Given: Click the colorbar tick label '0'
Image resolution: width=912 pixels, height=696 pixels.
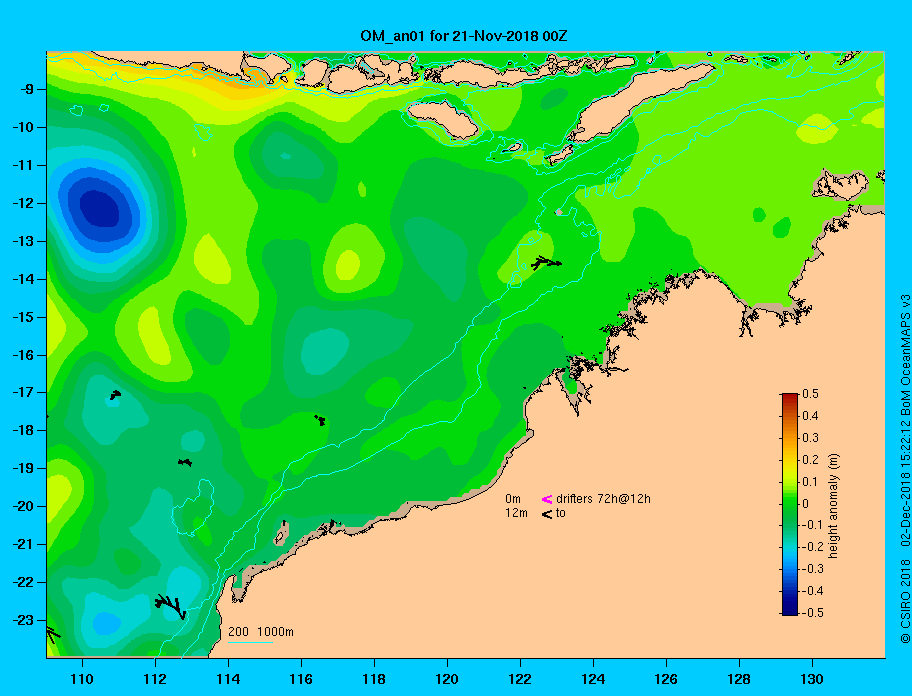Looking at the screenshot, I should click(x=806, y=504).
